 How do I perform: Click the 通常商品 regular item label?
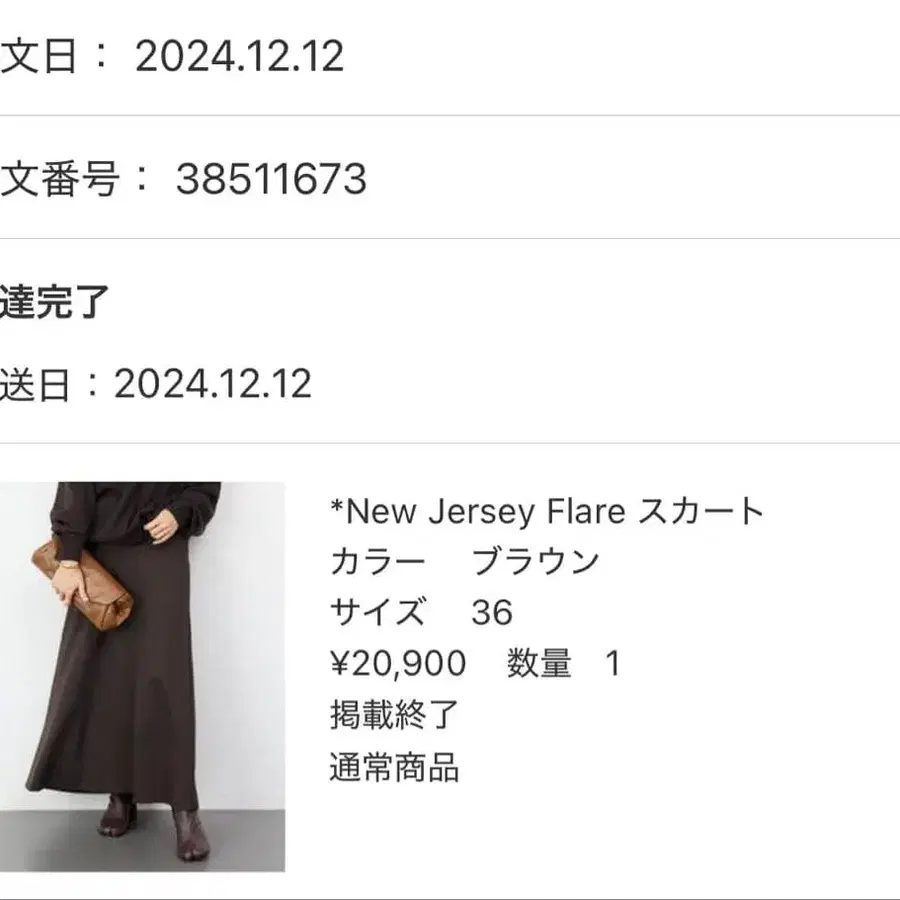click(394, 767)
